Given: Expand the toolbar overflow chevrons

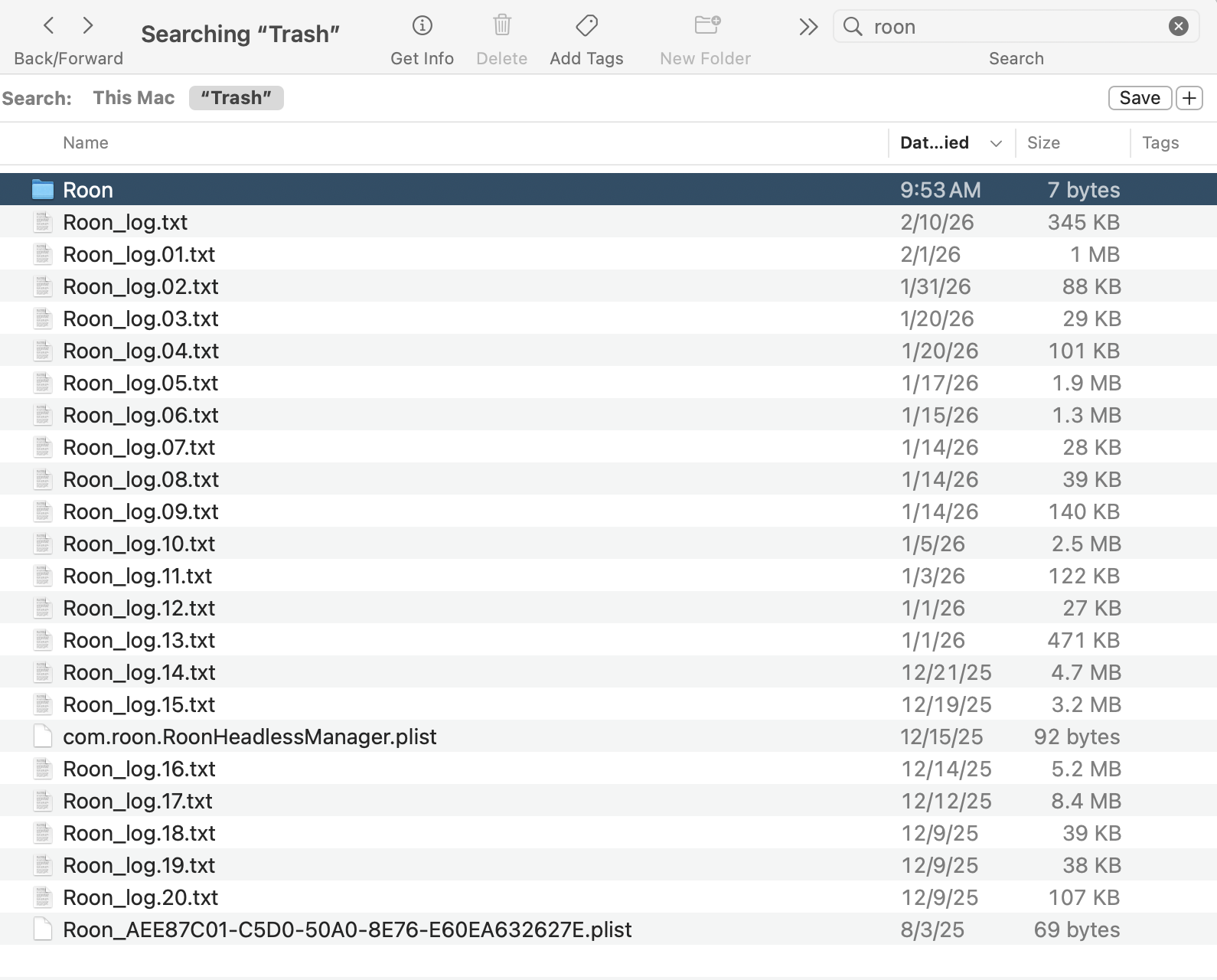Looking at the screenshot, I should click(x=808, y=28).
